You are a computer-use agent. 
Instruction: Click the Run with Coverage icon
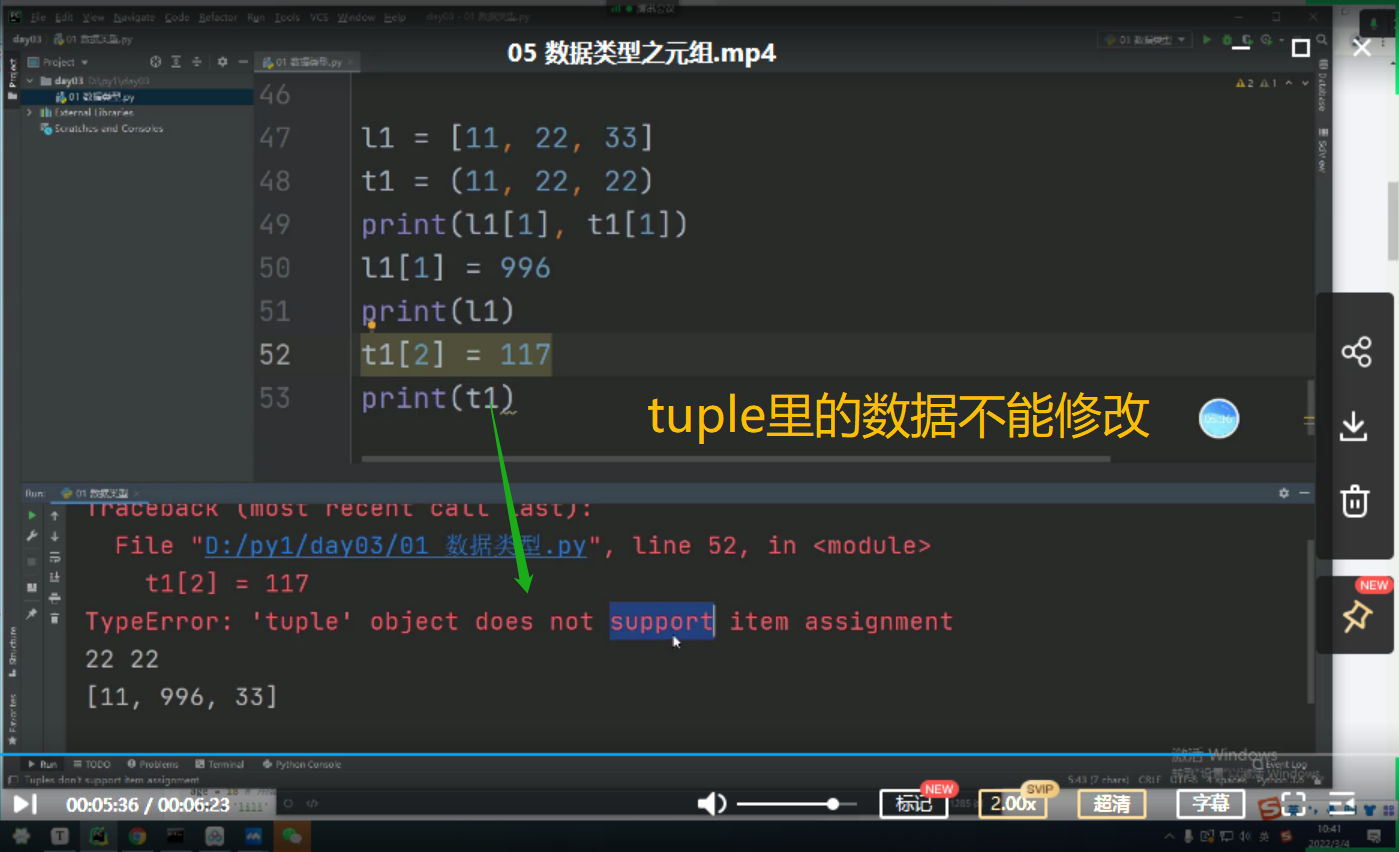pyautogui.click(x=1247, y=40)
